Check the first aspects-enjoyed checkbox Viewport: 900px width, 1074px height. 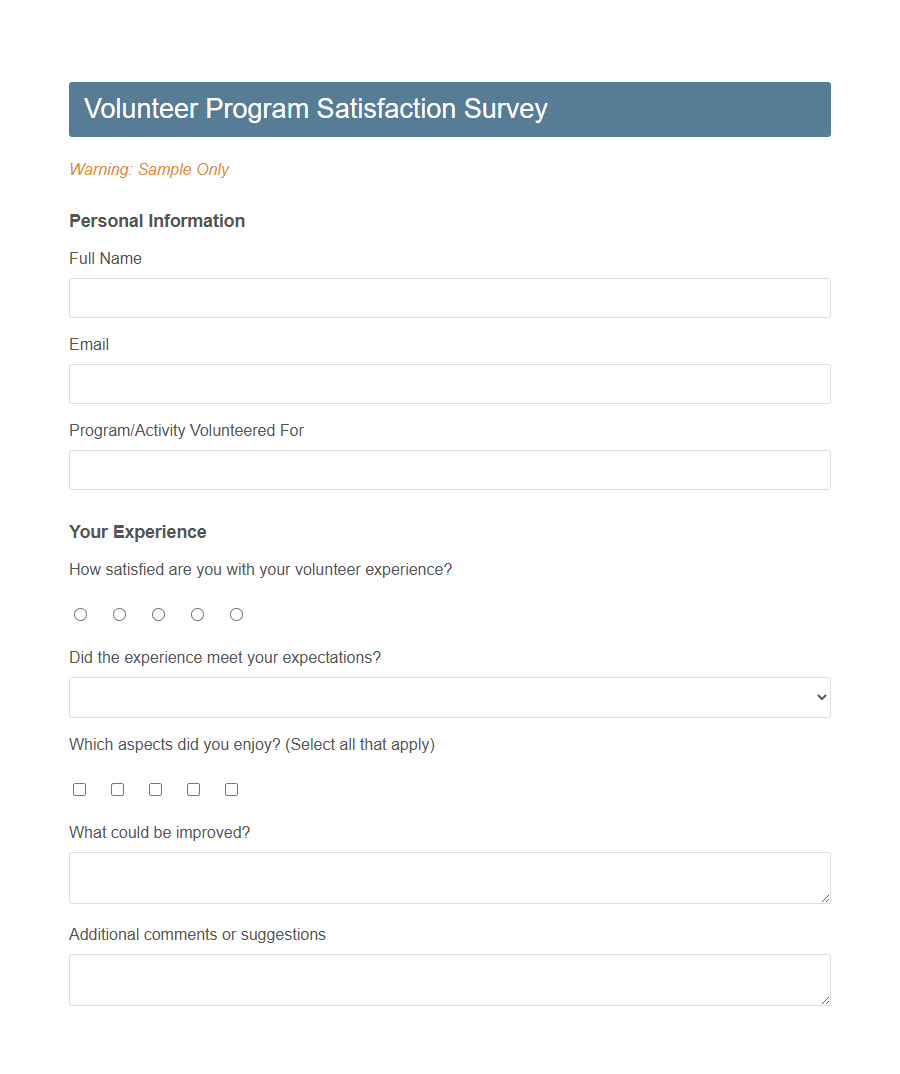pos(79,789)
